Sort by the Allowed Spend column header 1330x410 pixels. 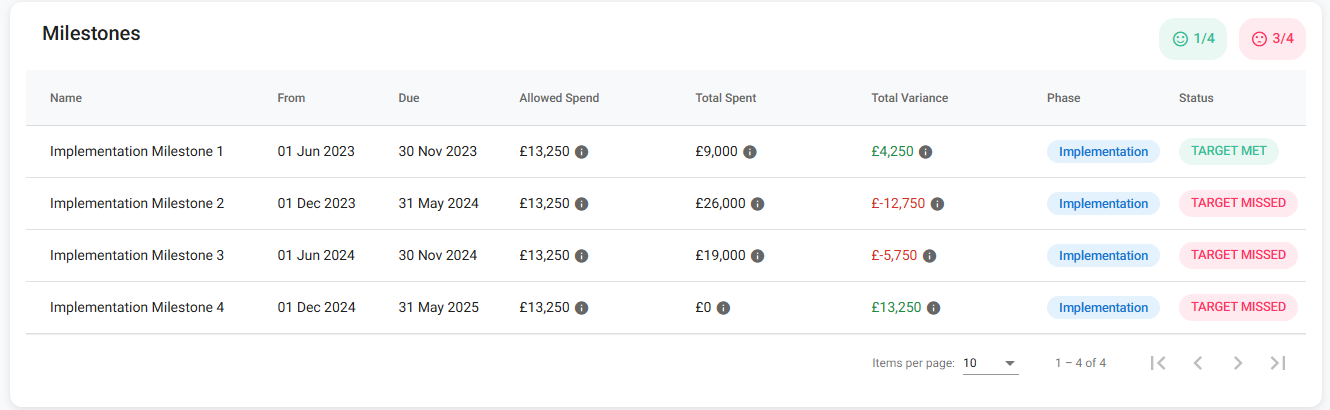(x=559, y=98)
